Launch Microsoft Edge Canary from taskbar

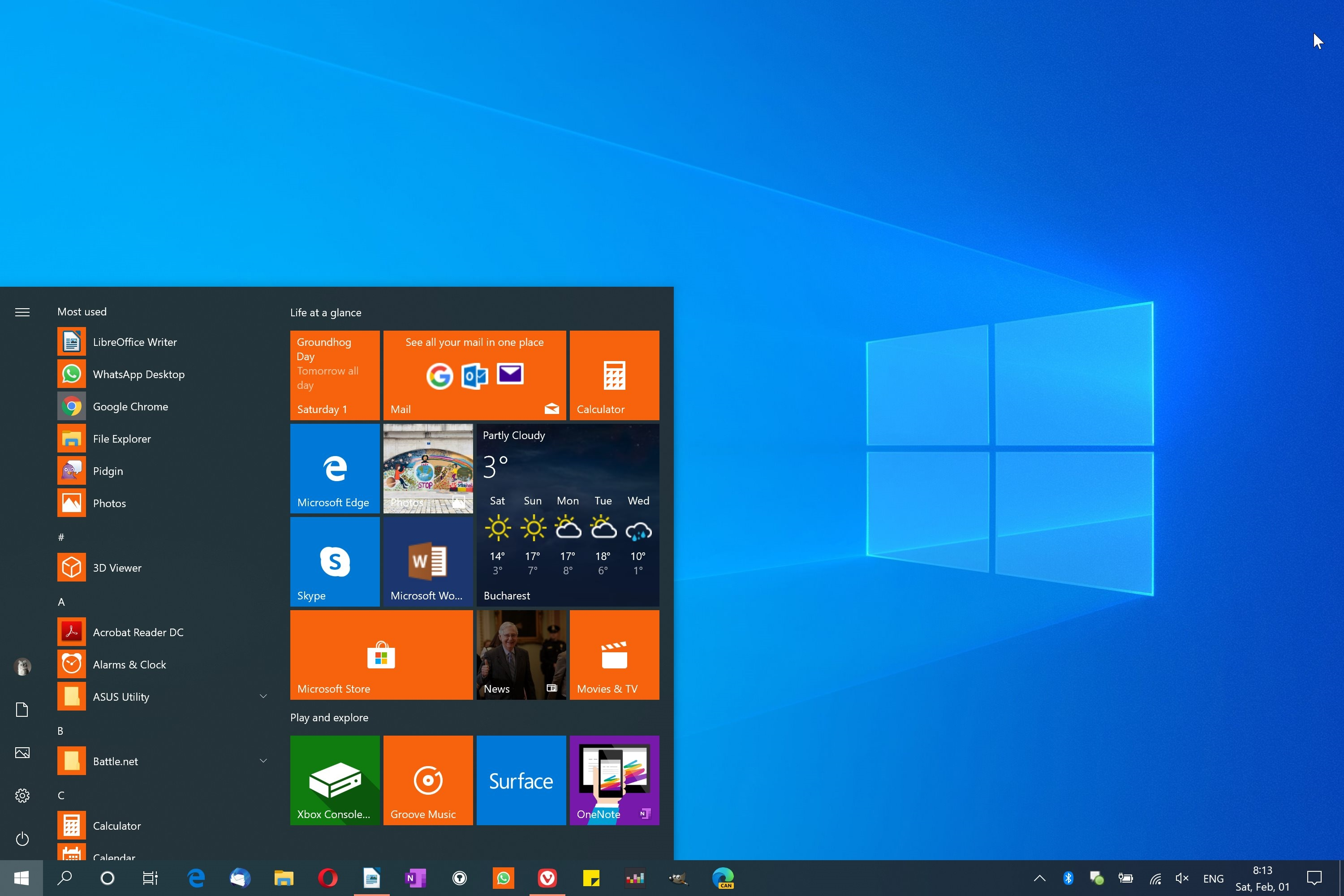click(x=723, y=878)
